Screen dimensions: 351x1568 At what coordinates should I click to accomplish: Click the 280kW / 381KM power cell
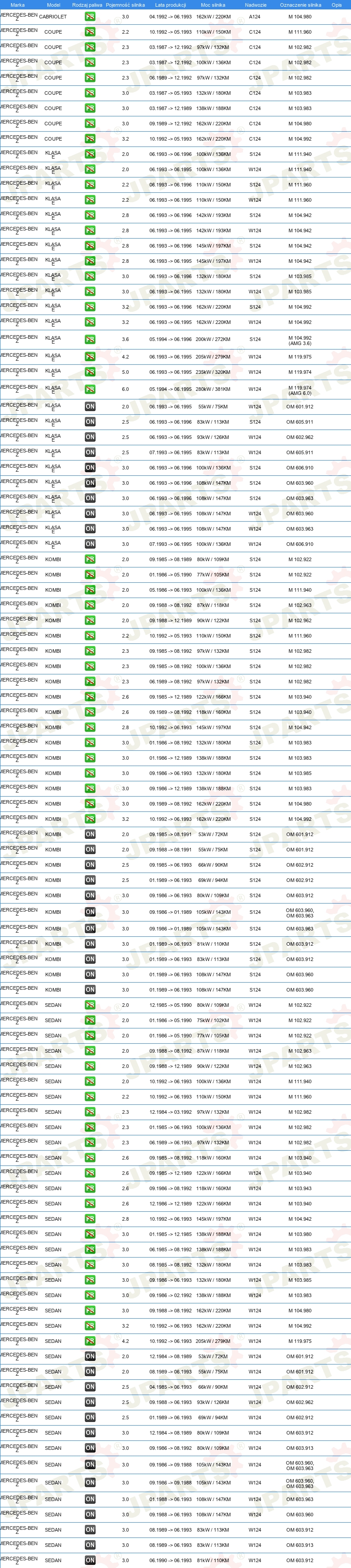click(x=213, y=390)
